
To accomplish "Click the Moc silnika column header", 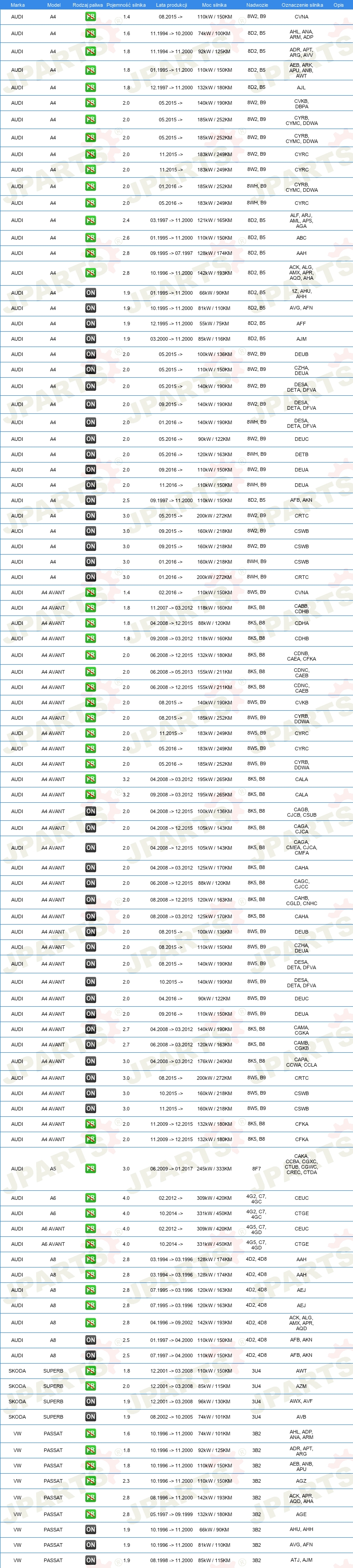I will click(214, 5).
